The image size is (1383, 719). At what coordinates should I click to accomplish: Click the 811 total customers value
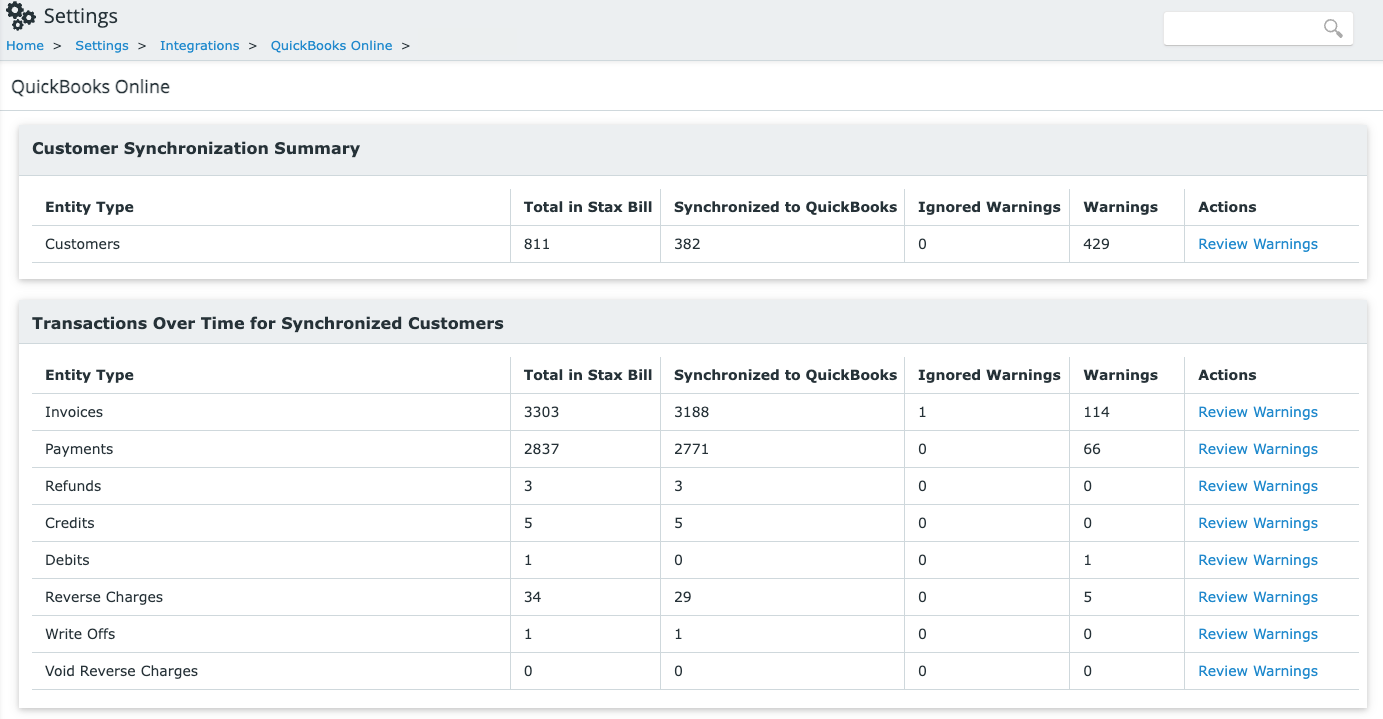click(537, 244)
